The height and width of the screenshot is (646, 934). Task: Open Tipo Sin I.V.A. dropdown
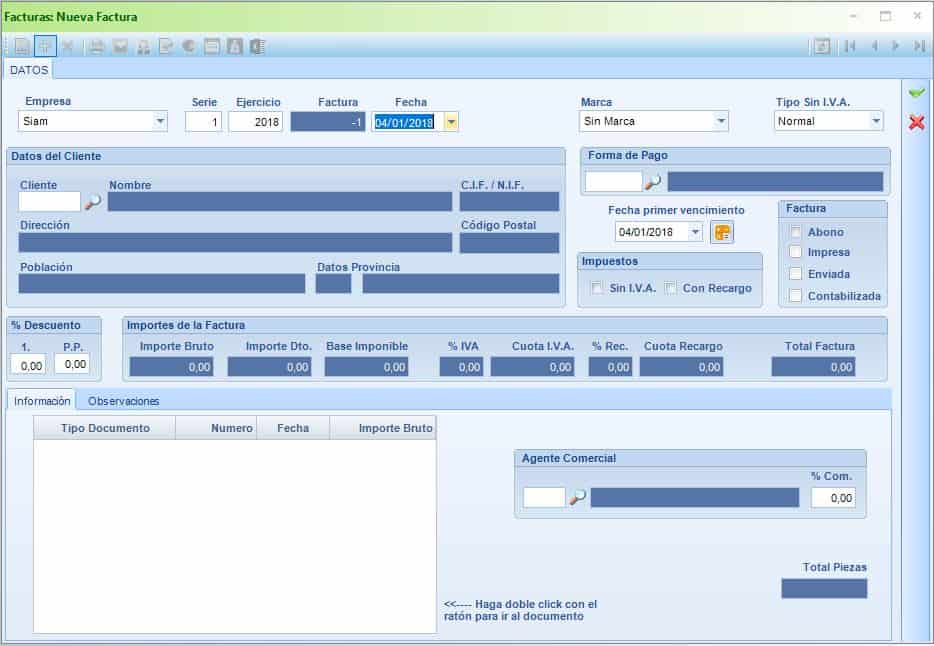tap(876, 121)
